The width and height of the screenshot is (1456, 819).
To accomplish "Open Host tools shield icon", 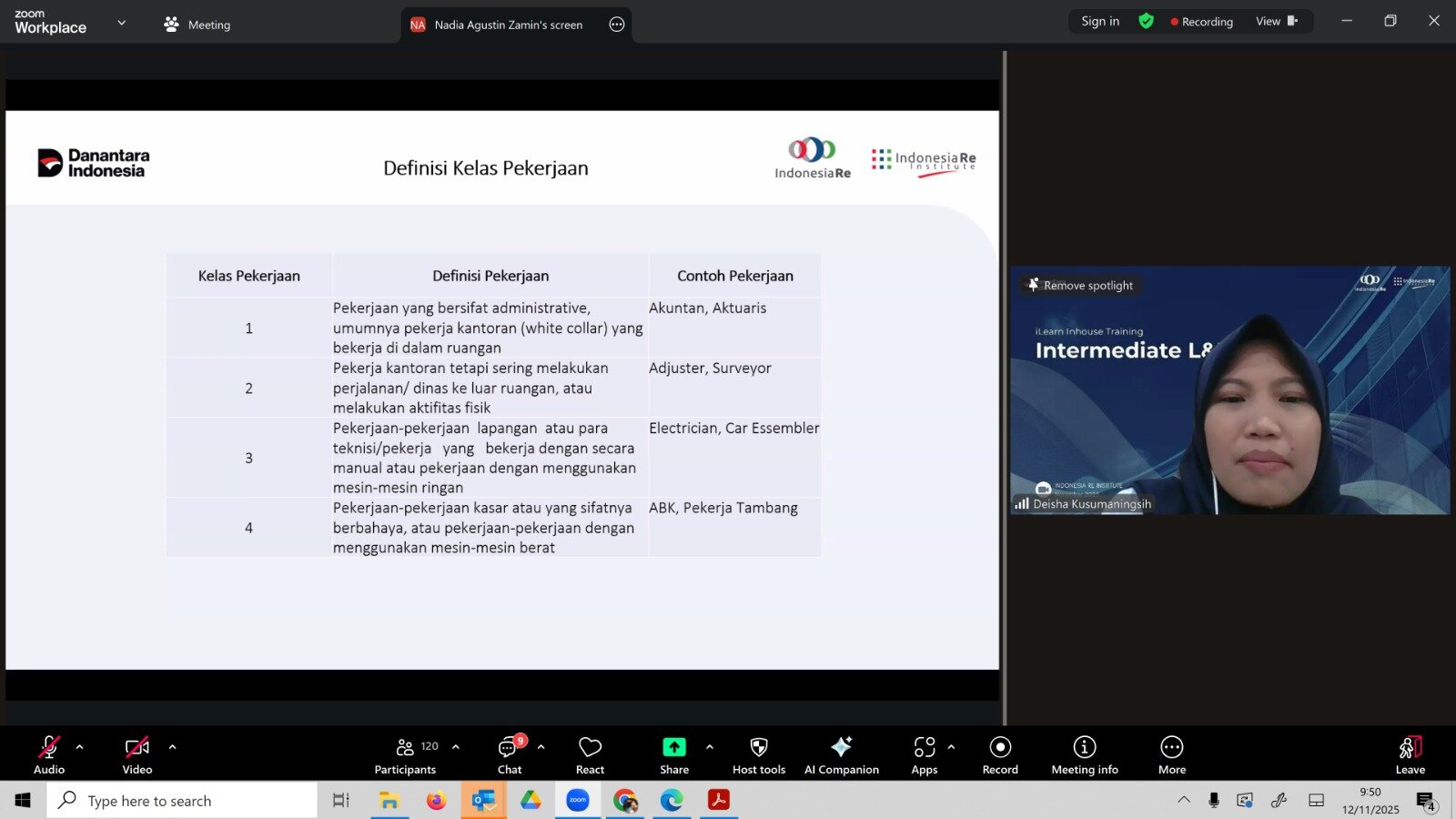I will 758,755.
